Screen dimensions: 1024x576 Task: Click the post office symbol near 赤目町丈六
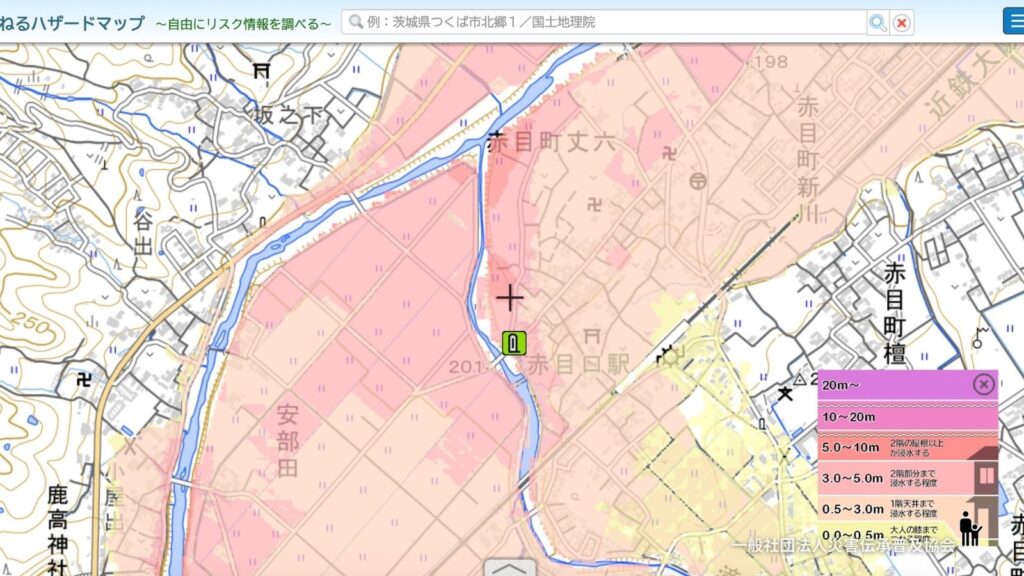(x=698, y=180)
